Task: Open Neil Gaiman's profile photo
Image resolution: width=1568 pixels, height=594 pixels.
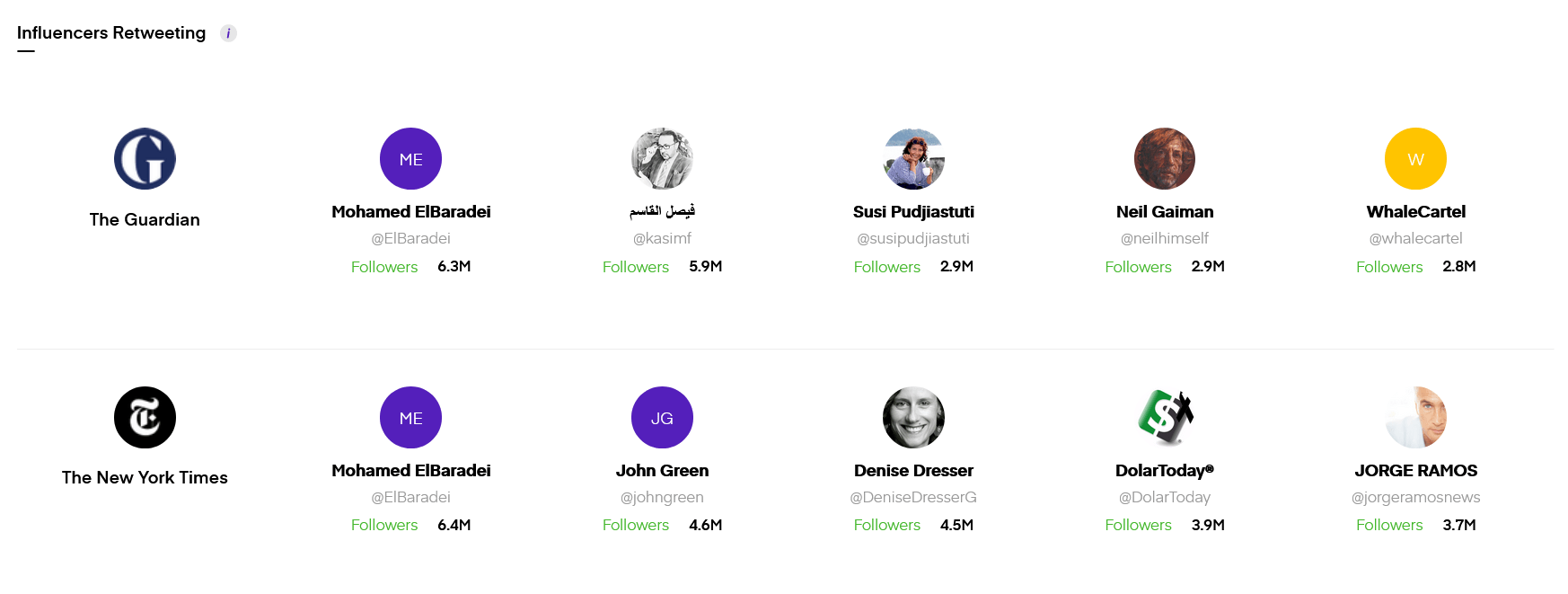Action: (1165, 159)
